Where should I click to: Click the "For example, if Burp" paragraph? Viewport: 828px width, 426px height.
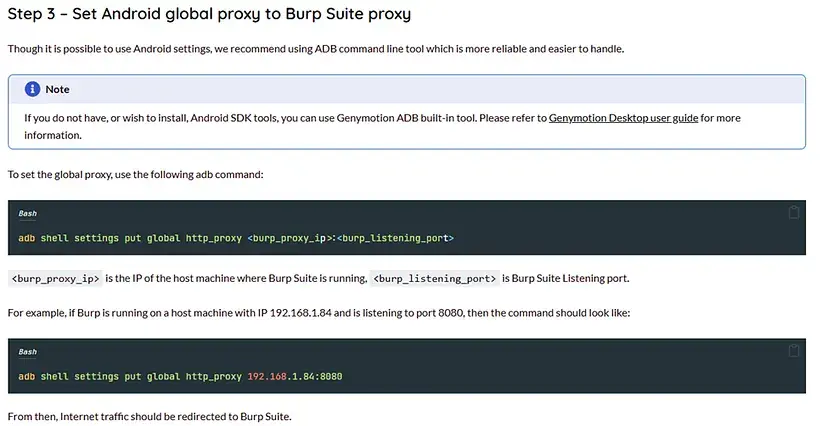(318, 313)
